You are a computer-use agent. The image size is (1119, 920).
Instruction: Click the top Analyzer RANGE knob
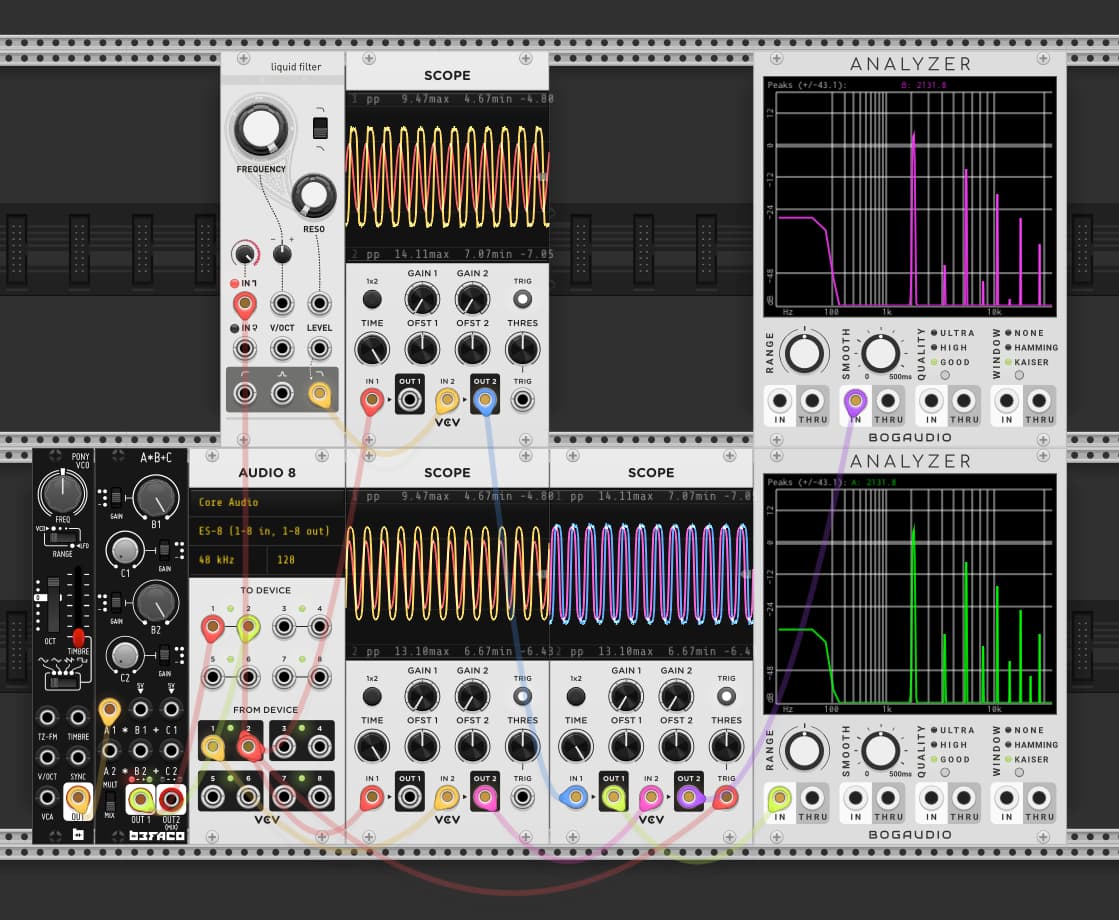(x=804, y=353)
